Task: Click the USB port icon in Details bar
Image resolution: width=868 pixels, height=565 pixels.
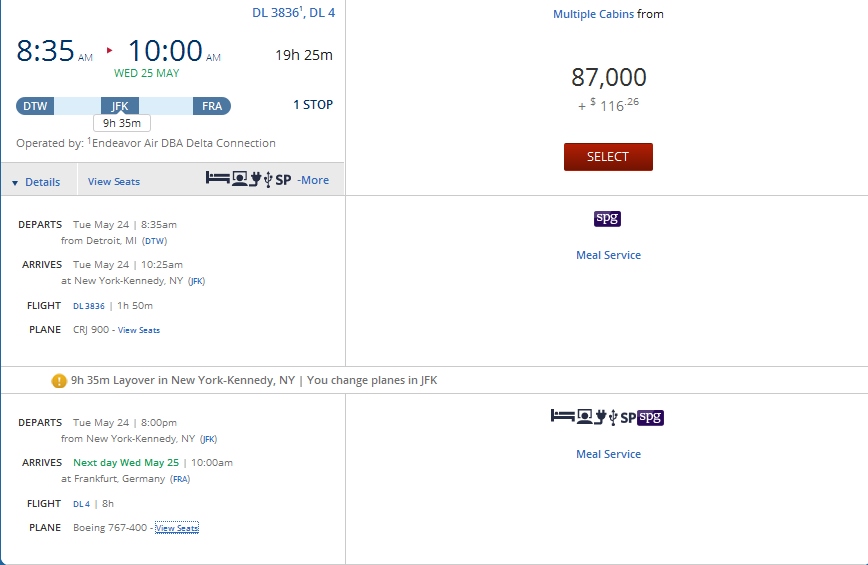Action: click(267, 179)
